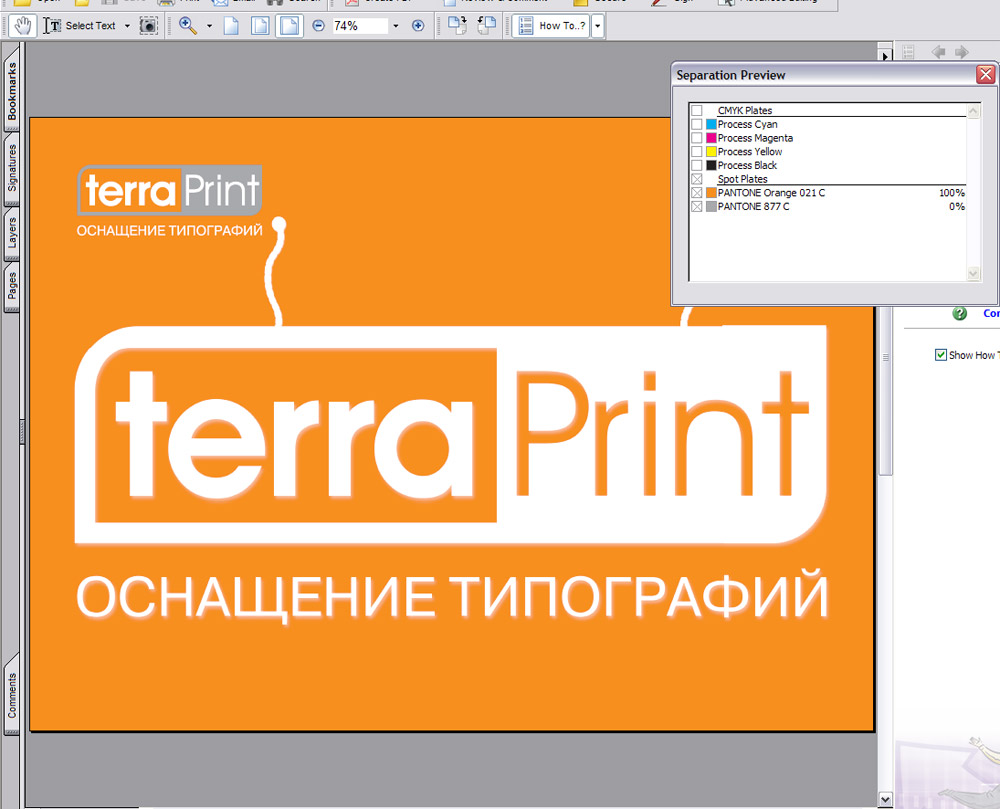Click into the 74% zoom field
This screenshot has width=1000, height=809.
pyautogui.click(x=360, y=26)
